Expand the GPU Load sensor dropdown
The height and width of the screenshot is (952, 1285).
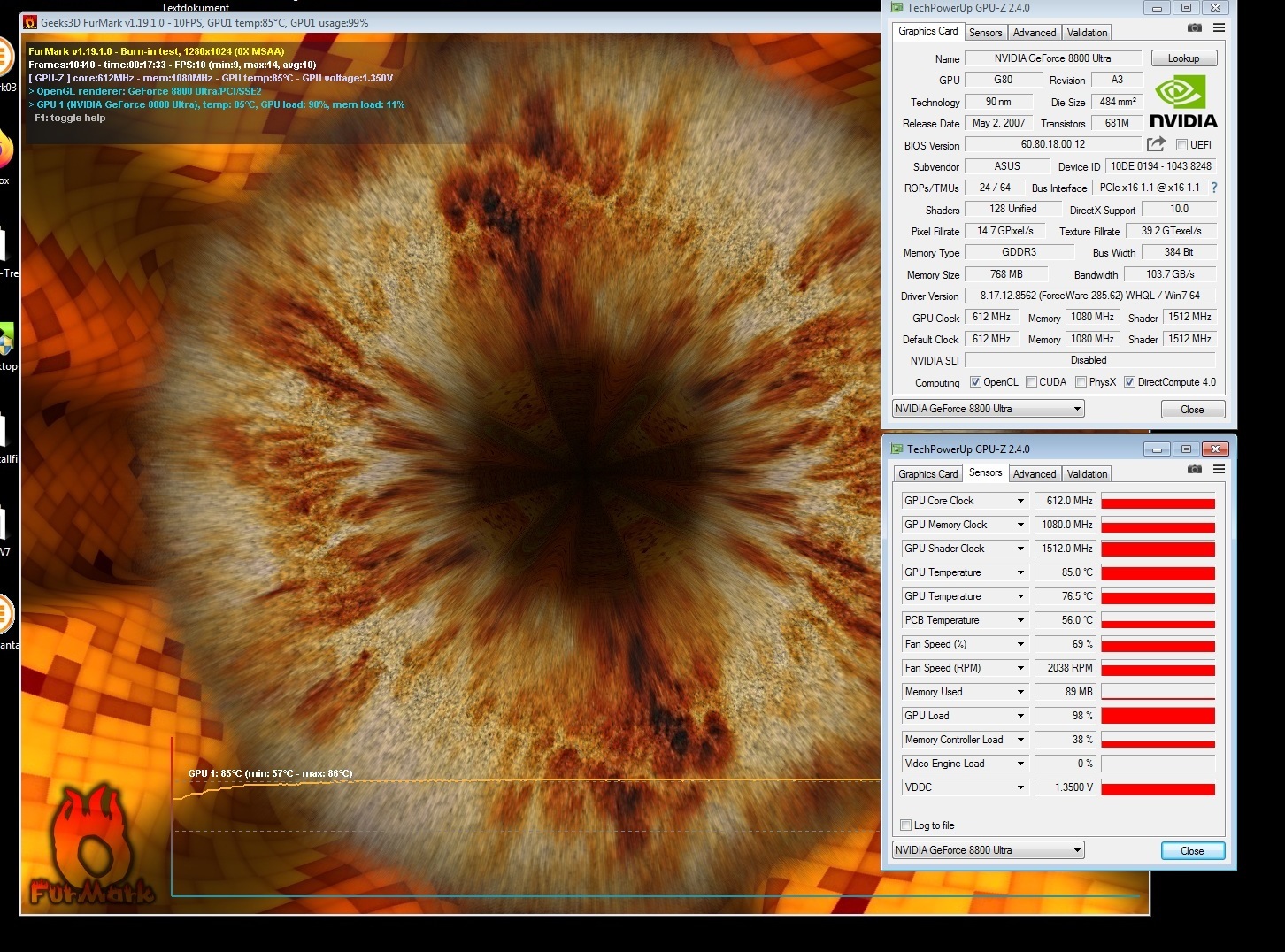[x=1020, y=716]
